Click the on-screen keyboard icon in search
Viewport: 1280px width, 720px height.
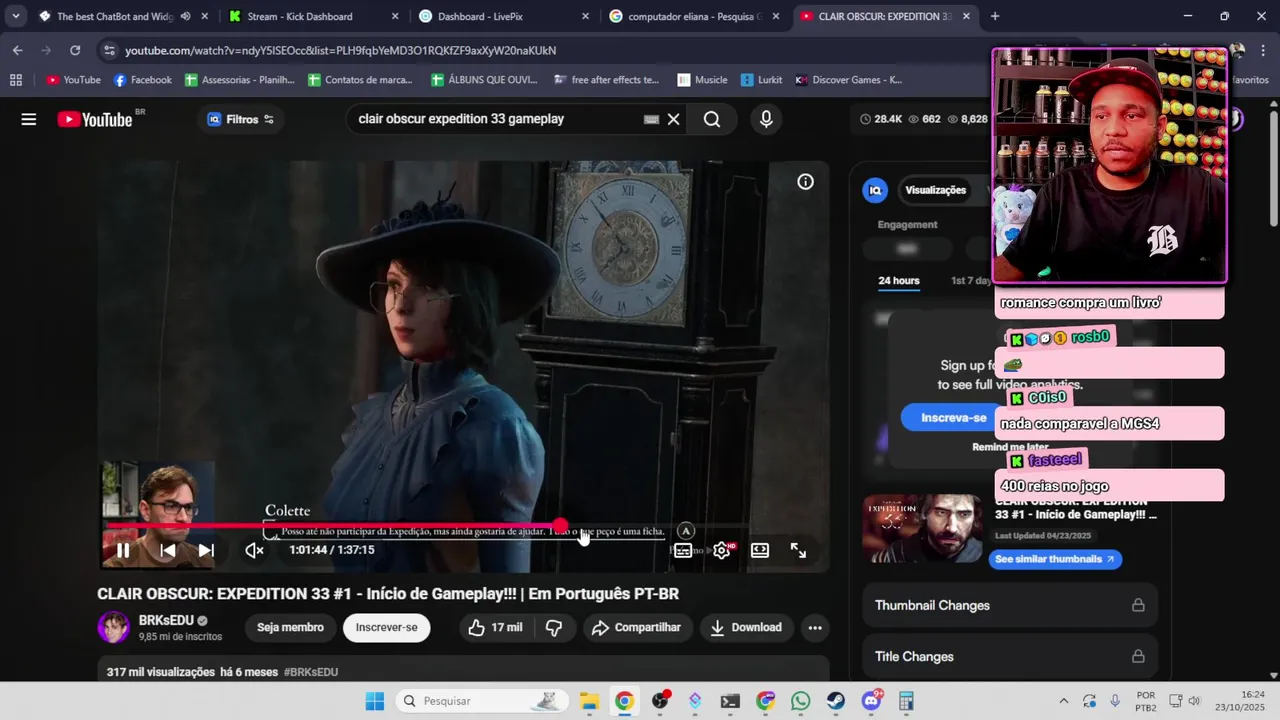651,119
